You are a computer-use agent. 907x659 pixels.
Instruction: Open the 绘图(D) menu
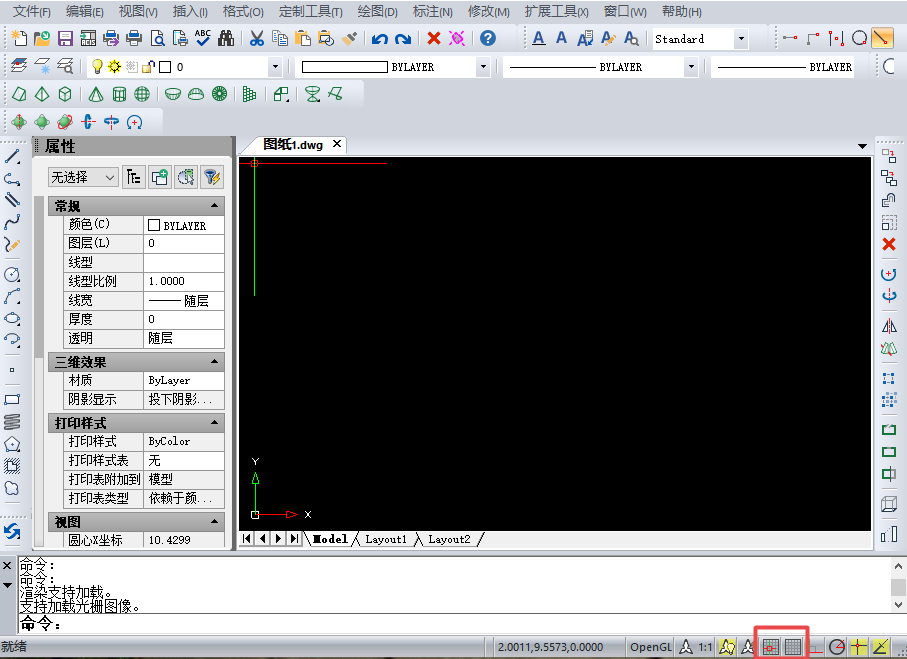click(377, 12)
